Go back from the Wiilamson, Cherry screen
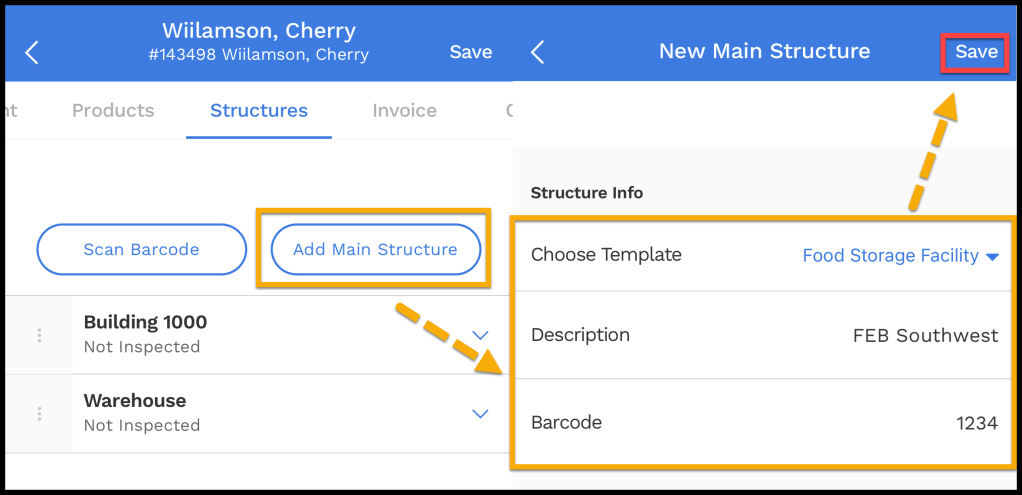 (32, 52)
